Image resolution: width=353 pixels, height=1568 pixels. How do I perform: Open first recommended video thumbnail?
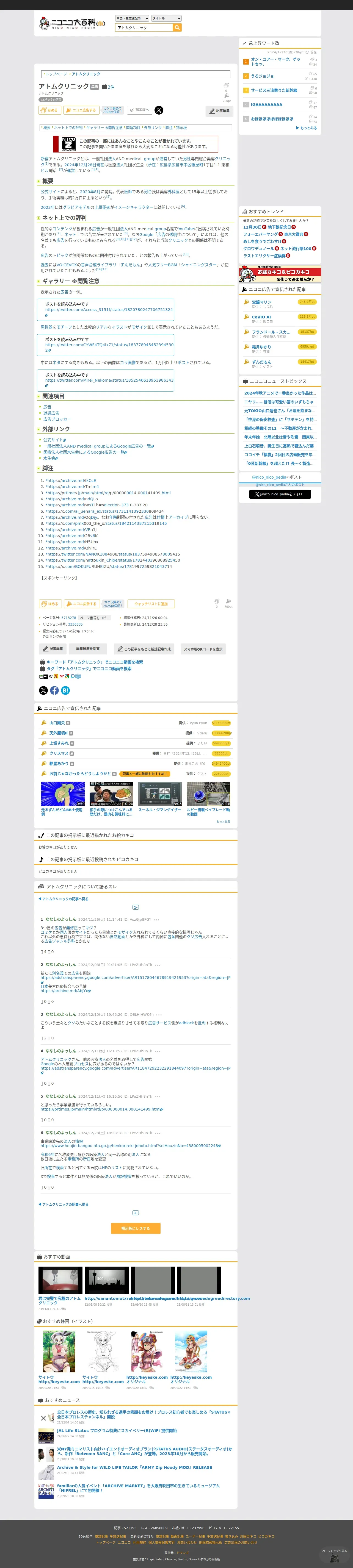[x=60, y=1280]
